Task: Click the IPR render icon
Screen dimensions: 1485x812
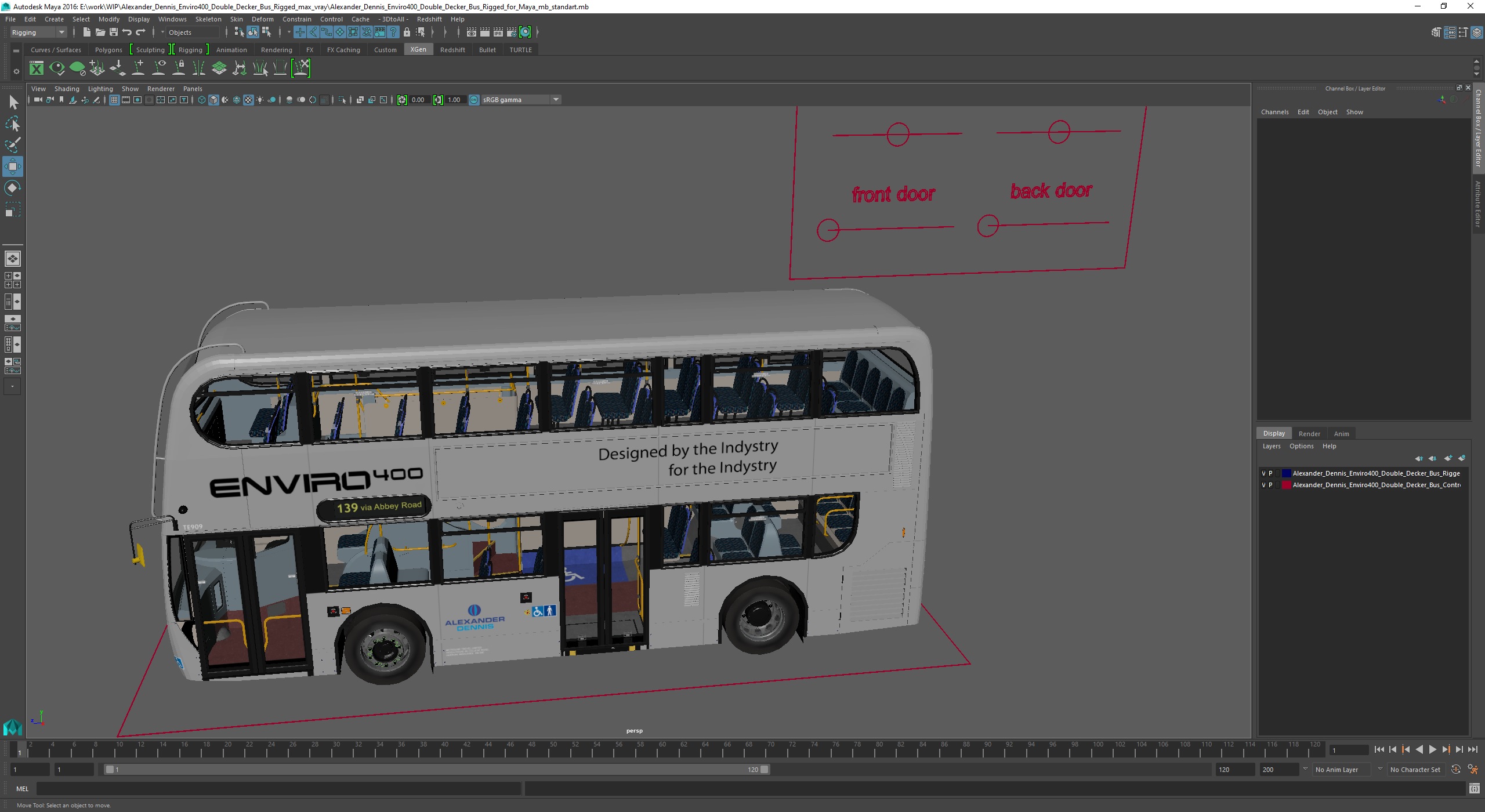Action: (x=498, y=32)
